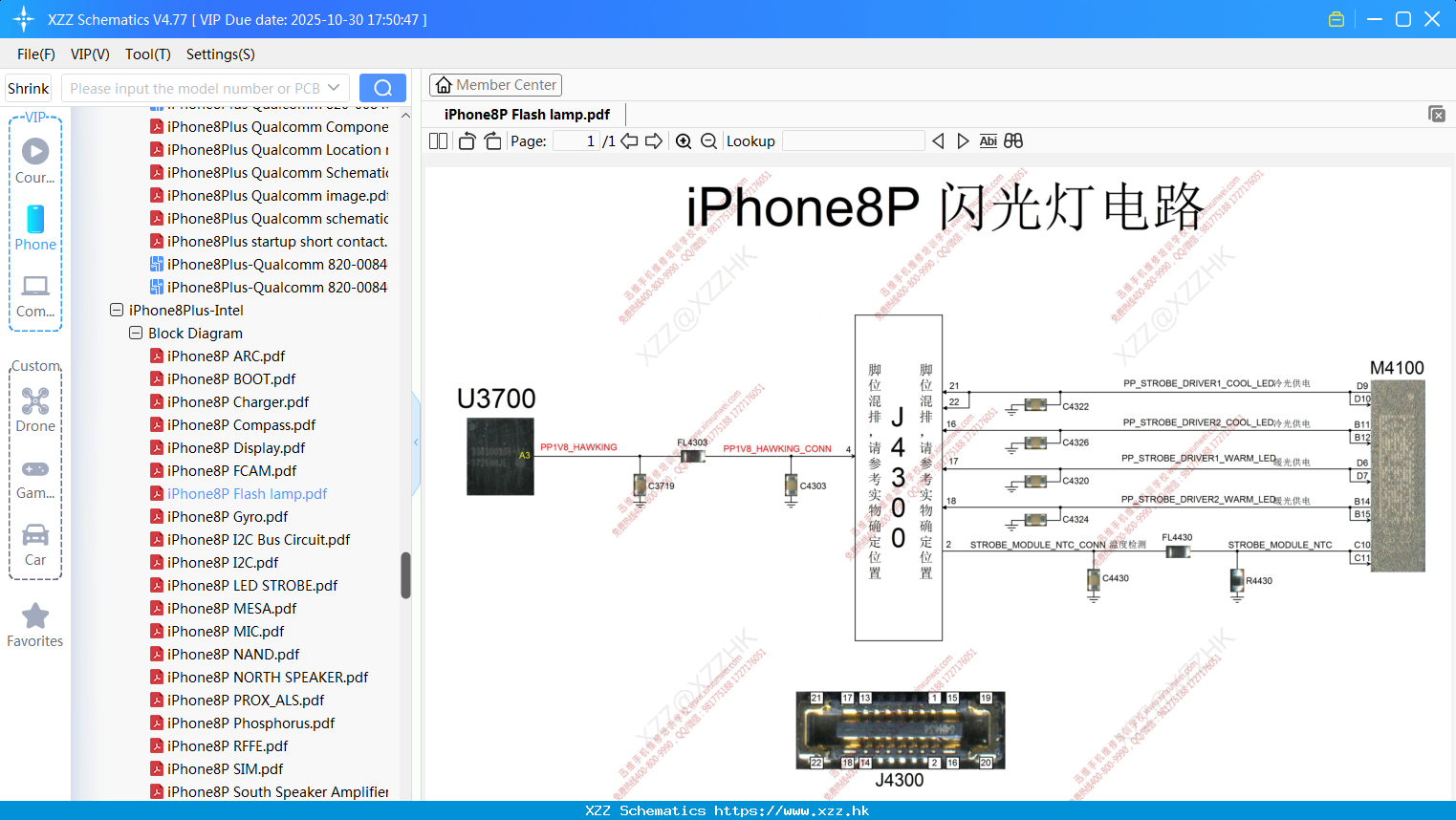Open the Drone category
The image size is (1456, 820).
(35, 410)
